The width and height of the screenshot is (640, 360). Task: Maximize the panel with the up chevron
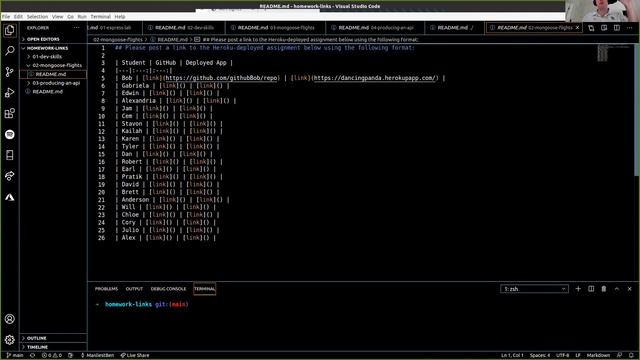coord(617,289)
